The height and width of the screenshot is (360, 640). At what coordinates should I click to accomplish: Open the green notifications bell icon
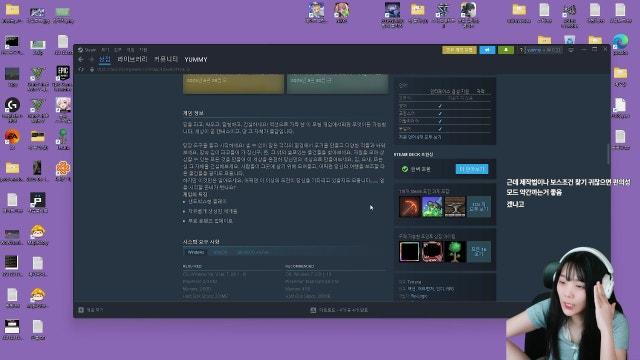point(506,50)
